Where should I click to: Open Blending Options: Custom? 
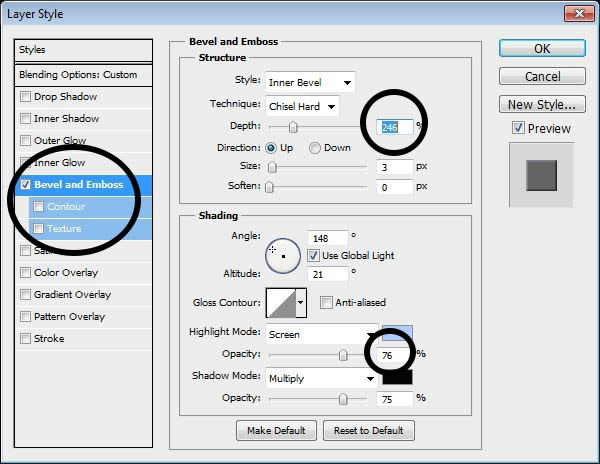pos(83,75)
